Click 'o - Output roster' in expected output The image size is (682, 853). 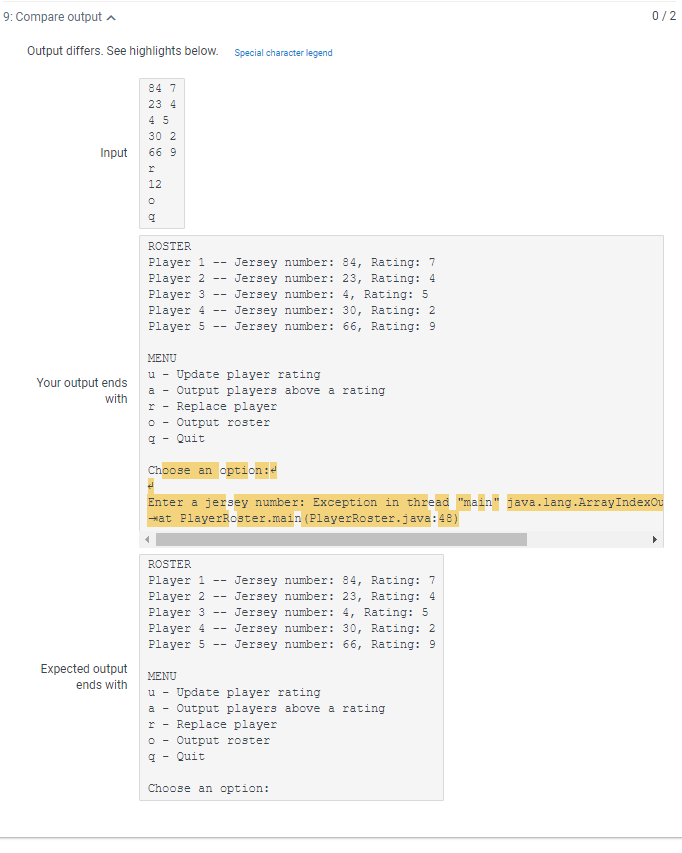pos(208,740)
